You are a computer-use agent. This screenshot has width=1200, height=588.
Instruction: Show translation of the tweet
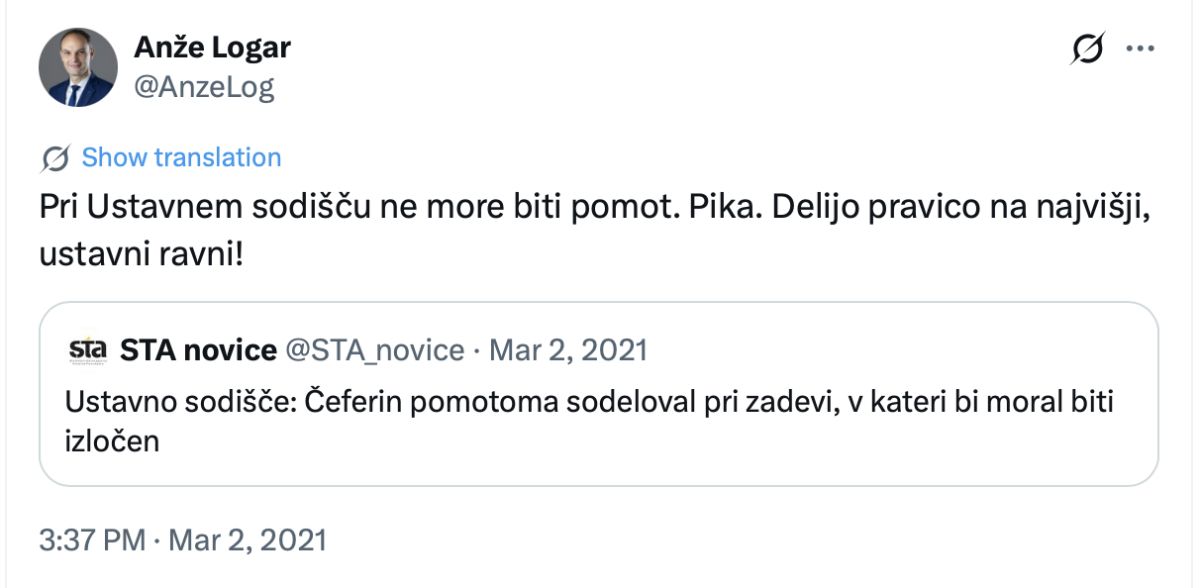pos(181,158)
